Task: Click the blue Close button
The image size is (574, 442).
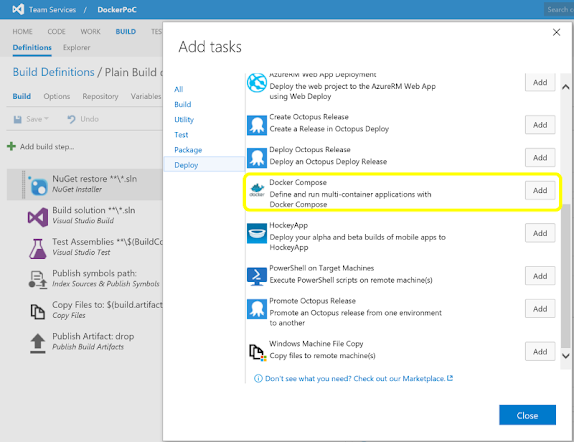Action: (527, 415)
